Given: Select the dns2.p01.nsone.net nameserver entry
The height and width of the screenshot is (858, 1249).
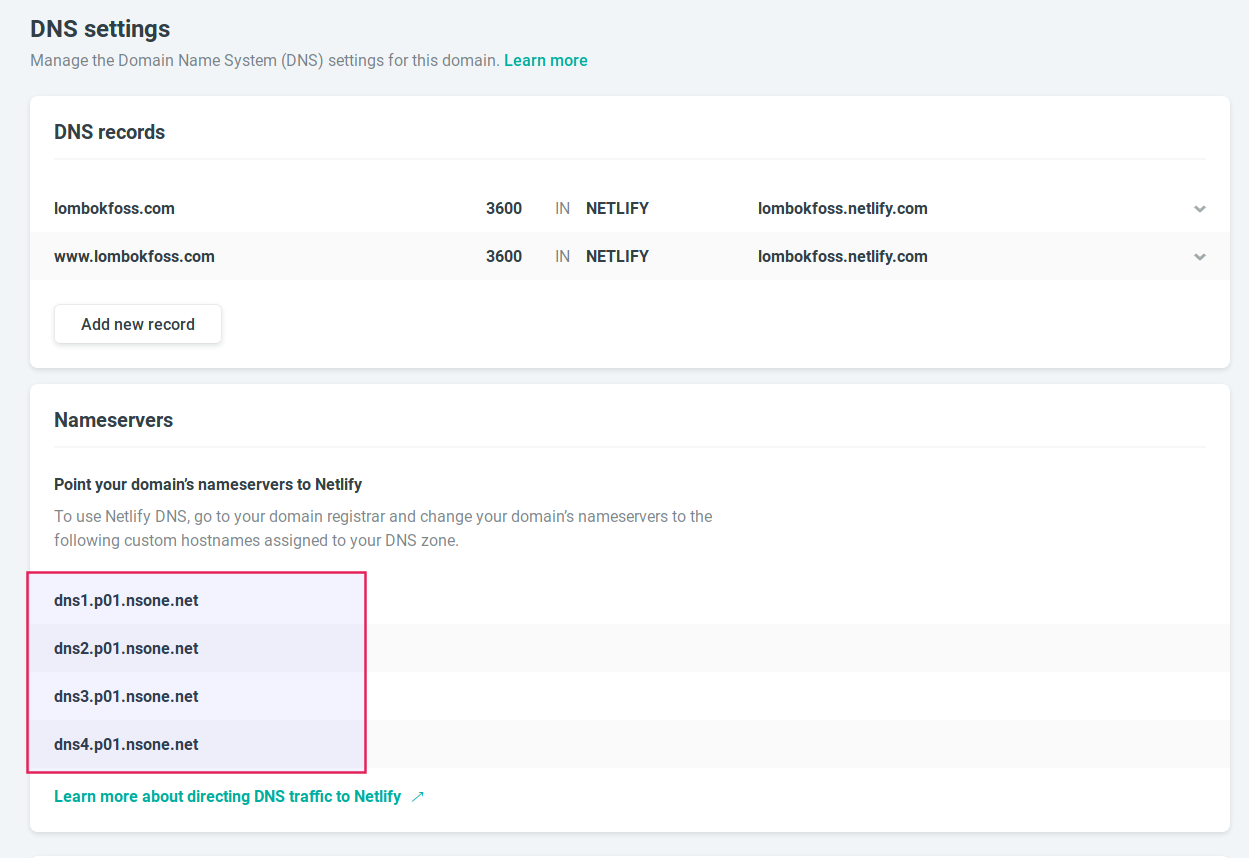Looking at the screenshot, I should click(x=126, y=648).
